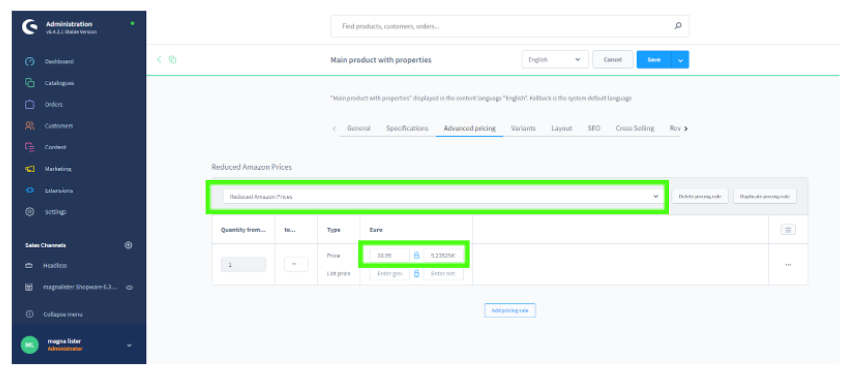The width and height of the screenshot is (847, 371).
Task: Click the duplicate product icon
Action: click(x=172, y=59)
